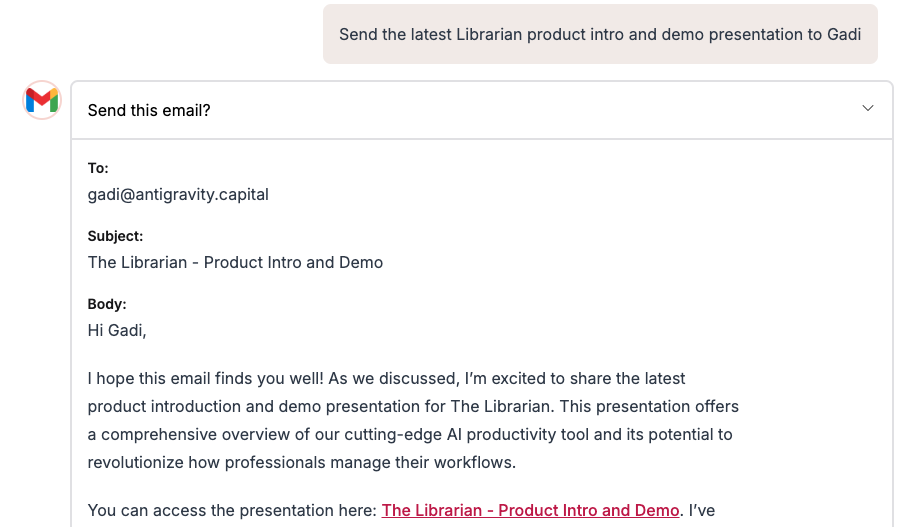
Task: Collapse the "Send this email?" card chevron
Action: (x=867, y=109)
